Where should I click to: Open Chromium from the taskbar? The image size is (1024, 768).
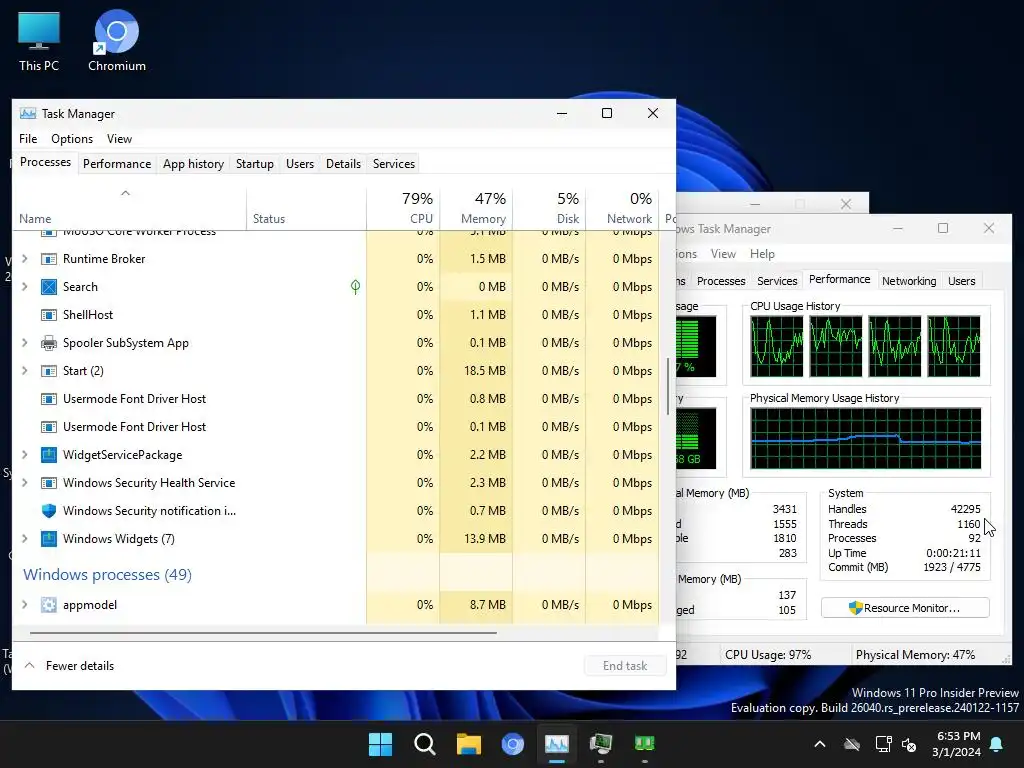[513, 744]
